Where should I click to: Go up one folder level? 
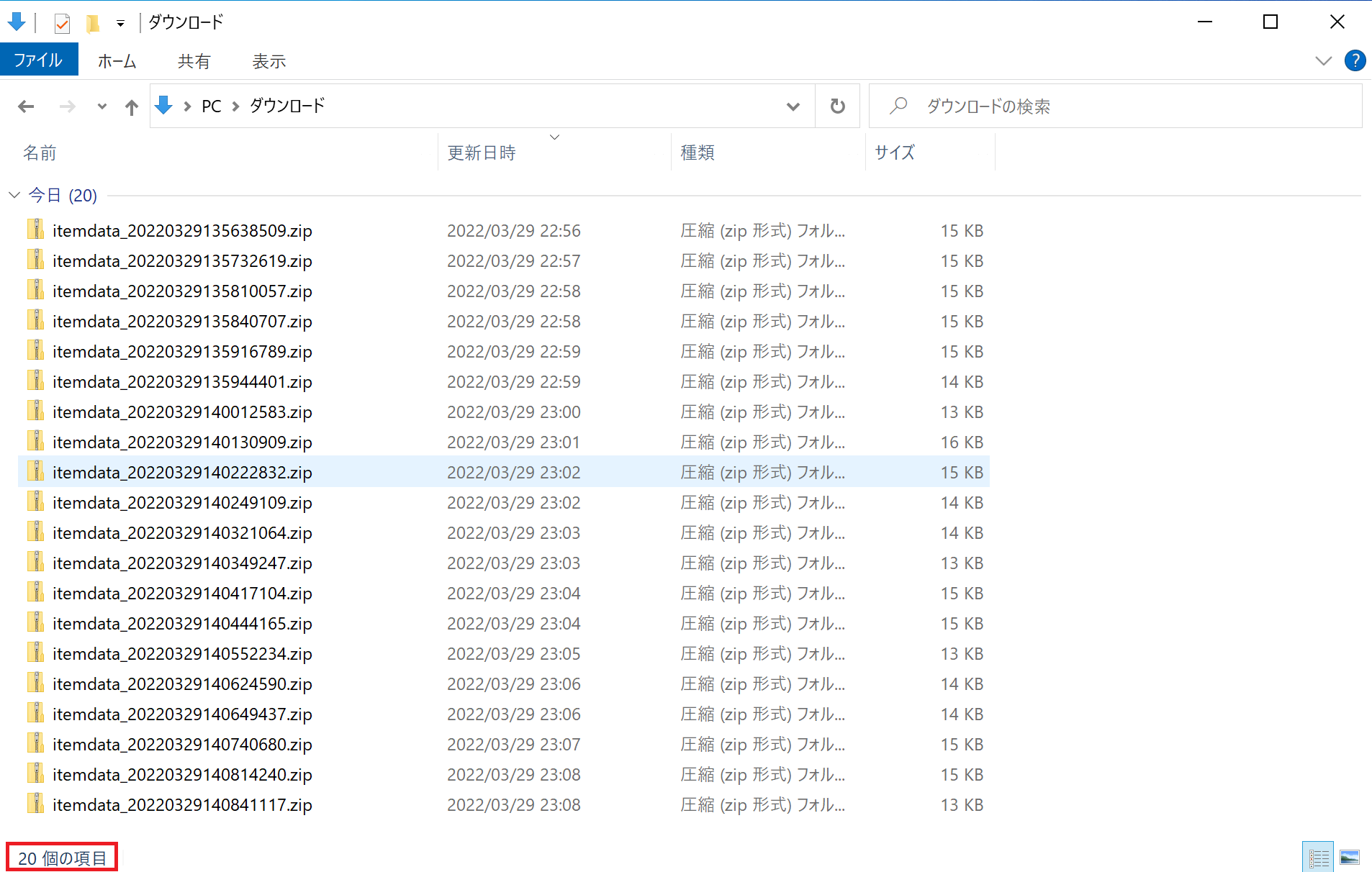(131, 107)
